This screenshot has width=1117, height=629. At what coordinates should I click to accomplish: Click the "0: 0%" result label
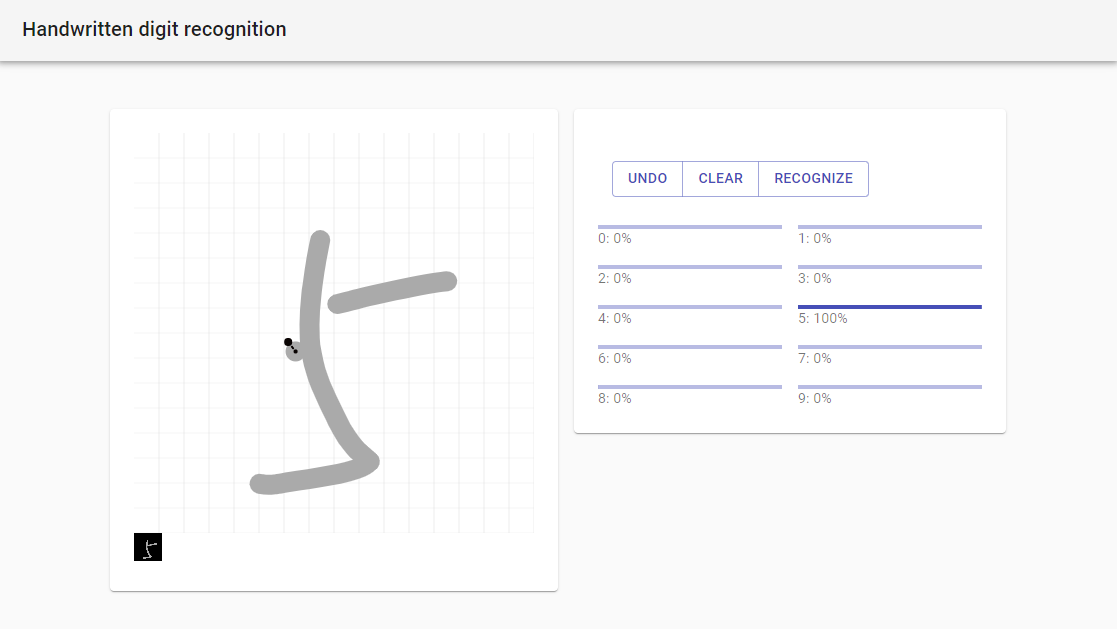(x=615, y=239)
